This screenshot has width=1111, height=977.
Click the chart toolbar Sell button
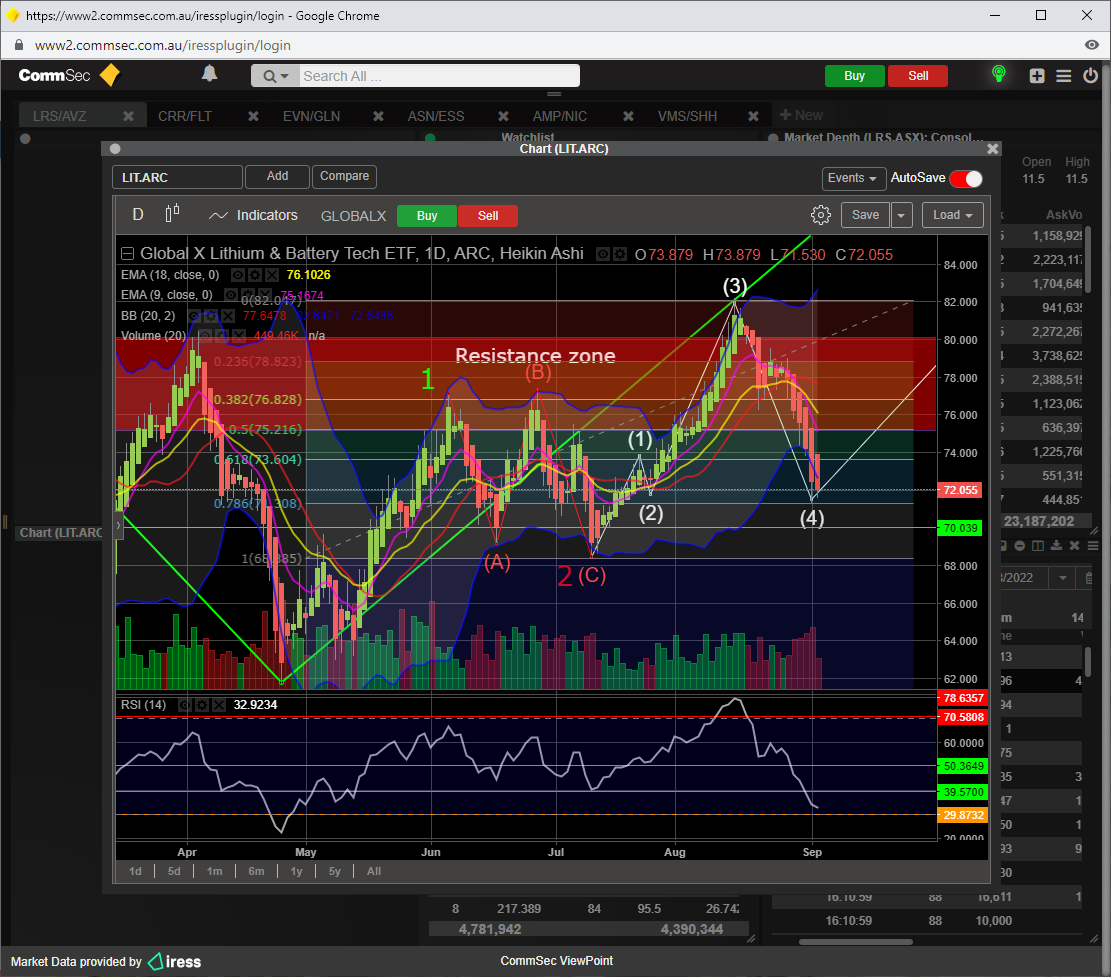click(487, 215)
